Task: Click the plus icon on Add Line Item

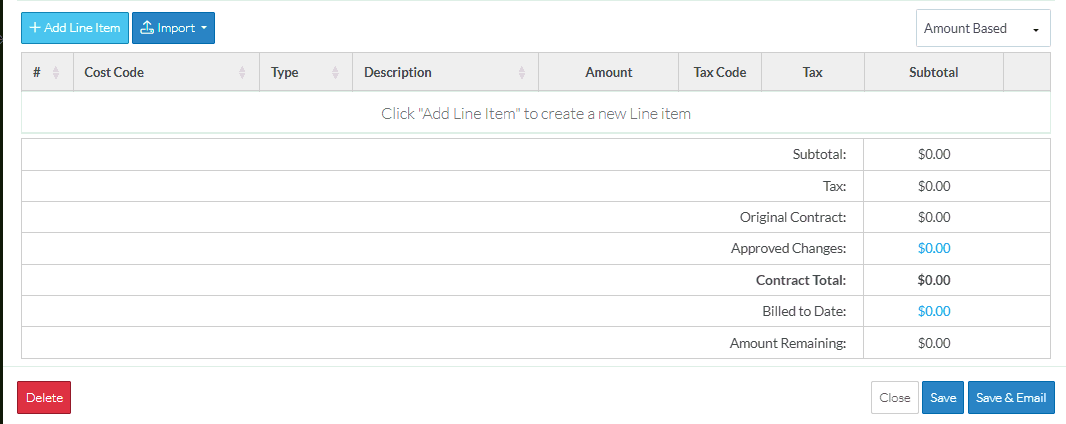Action: [35, 28]
